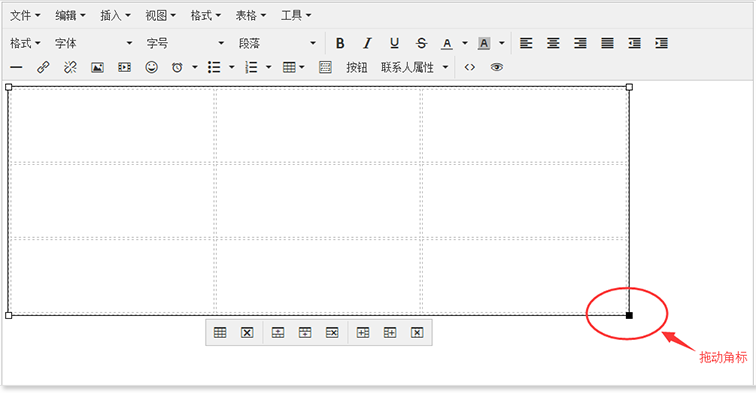Viewport: 756px width, 393px height.
Task: Toggle strikethrough formatting
Action: tap(421, 43)
